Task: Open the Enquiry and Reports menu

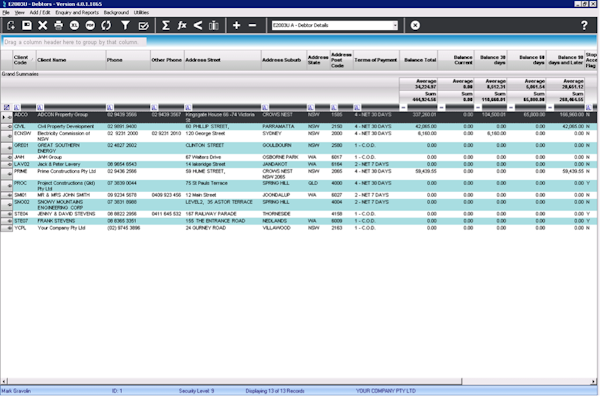Action: pyautogui.click(x=77, y=13)
